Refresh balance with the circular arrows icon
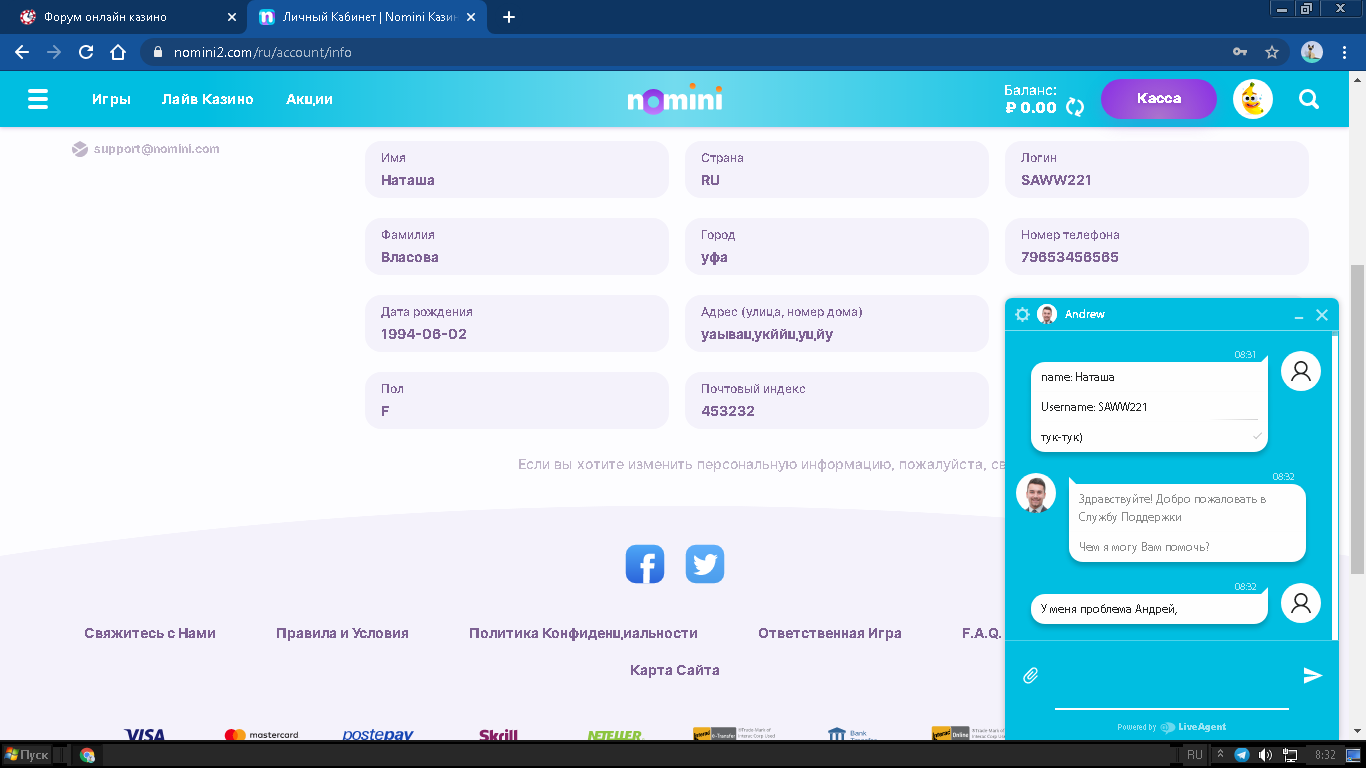Screen dimensions: 1366x768 tap(1075, 107)
